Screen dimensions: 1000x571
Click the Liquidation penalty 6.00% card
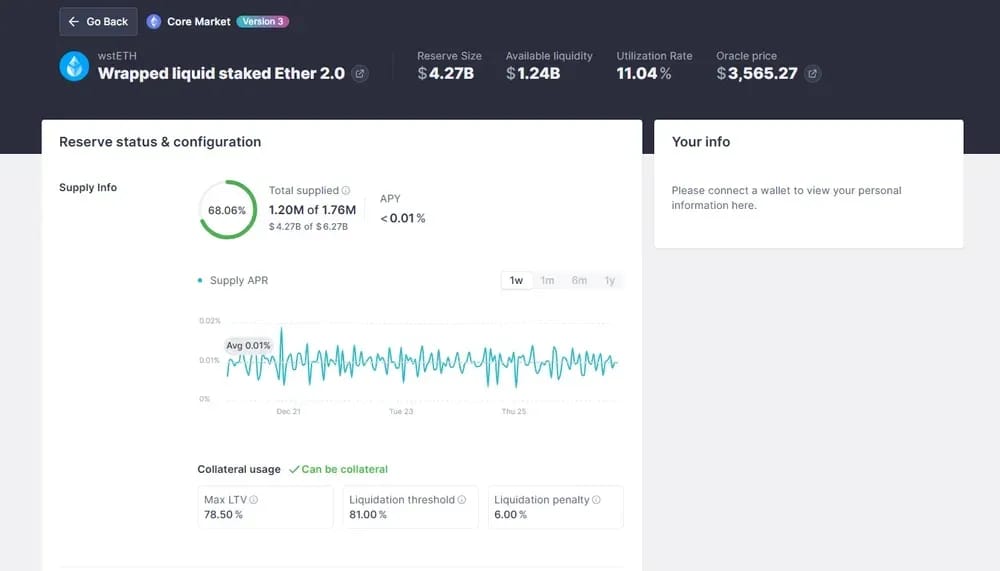pos(555,507)
